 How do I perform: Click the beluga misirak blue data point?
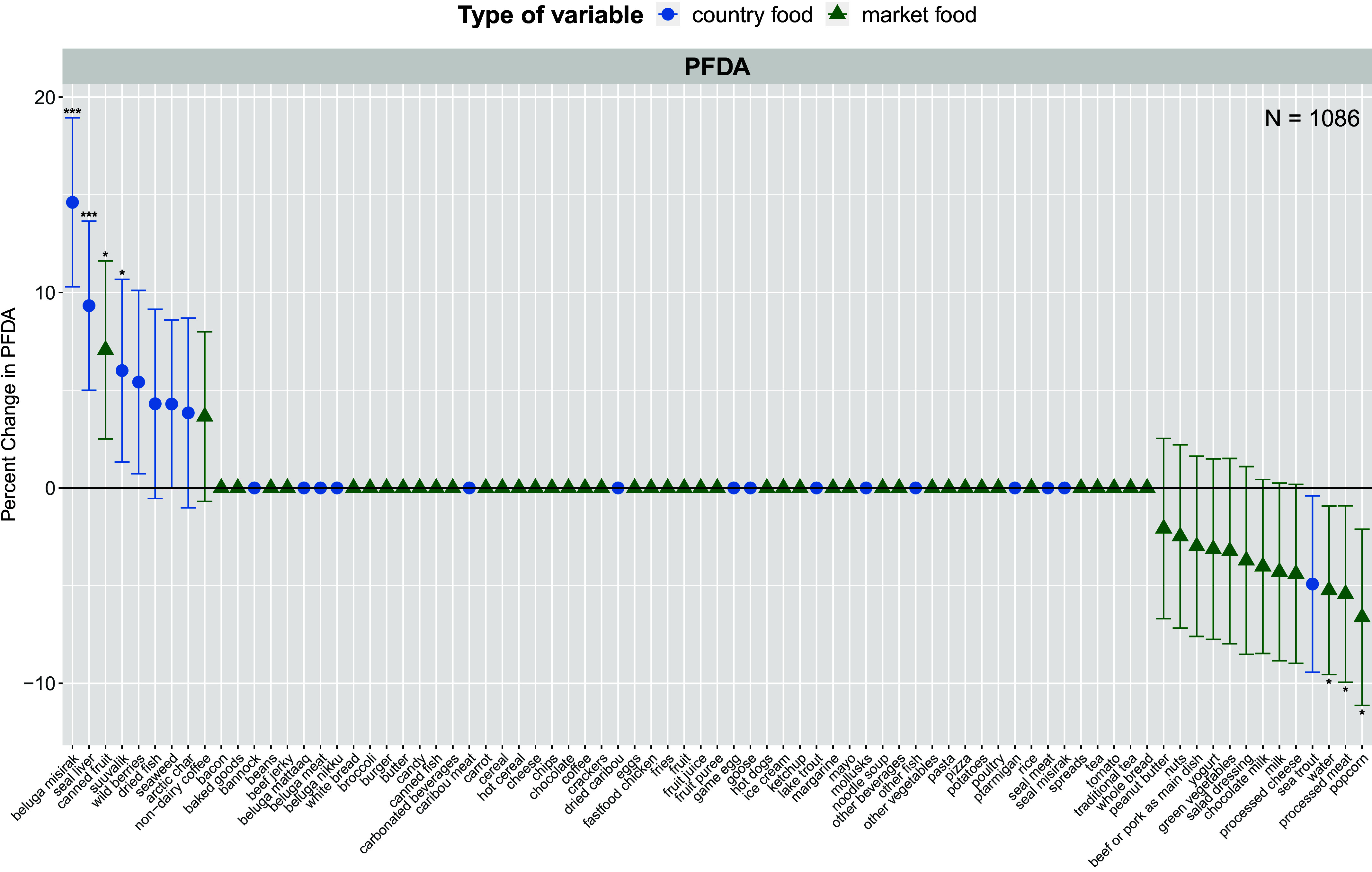tap(72, 202)
